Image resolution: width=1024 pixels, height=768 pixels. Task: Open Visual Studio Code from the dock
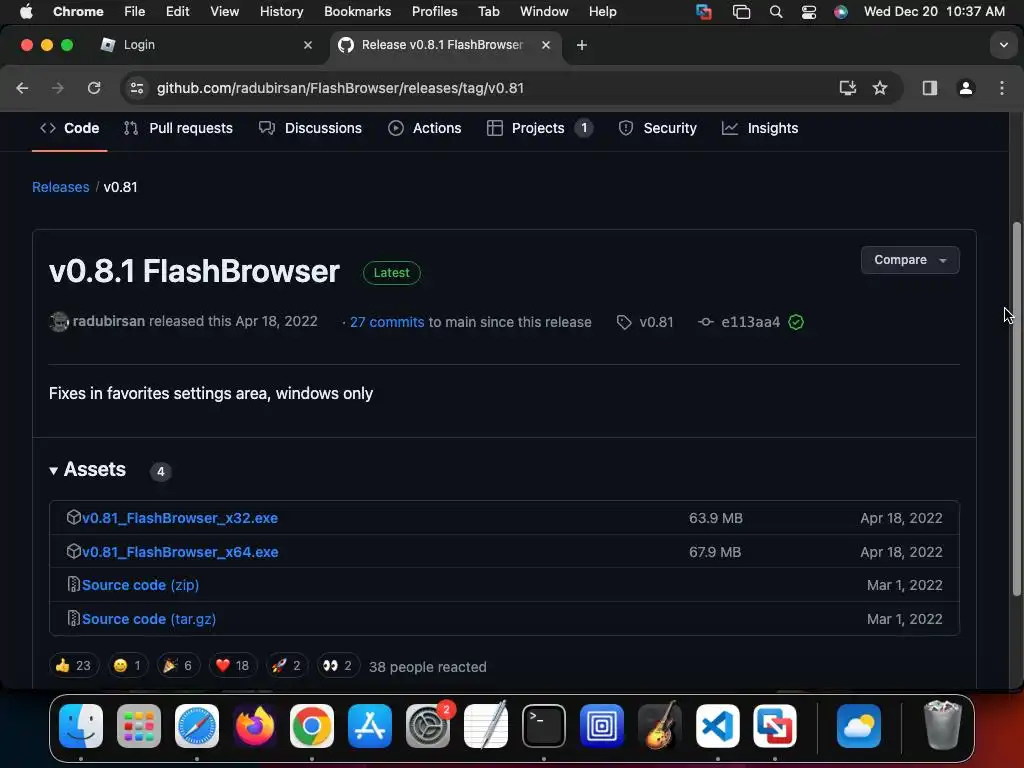(717, 726)
